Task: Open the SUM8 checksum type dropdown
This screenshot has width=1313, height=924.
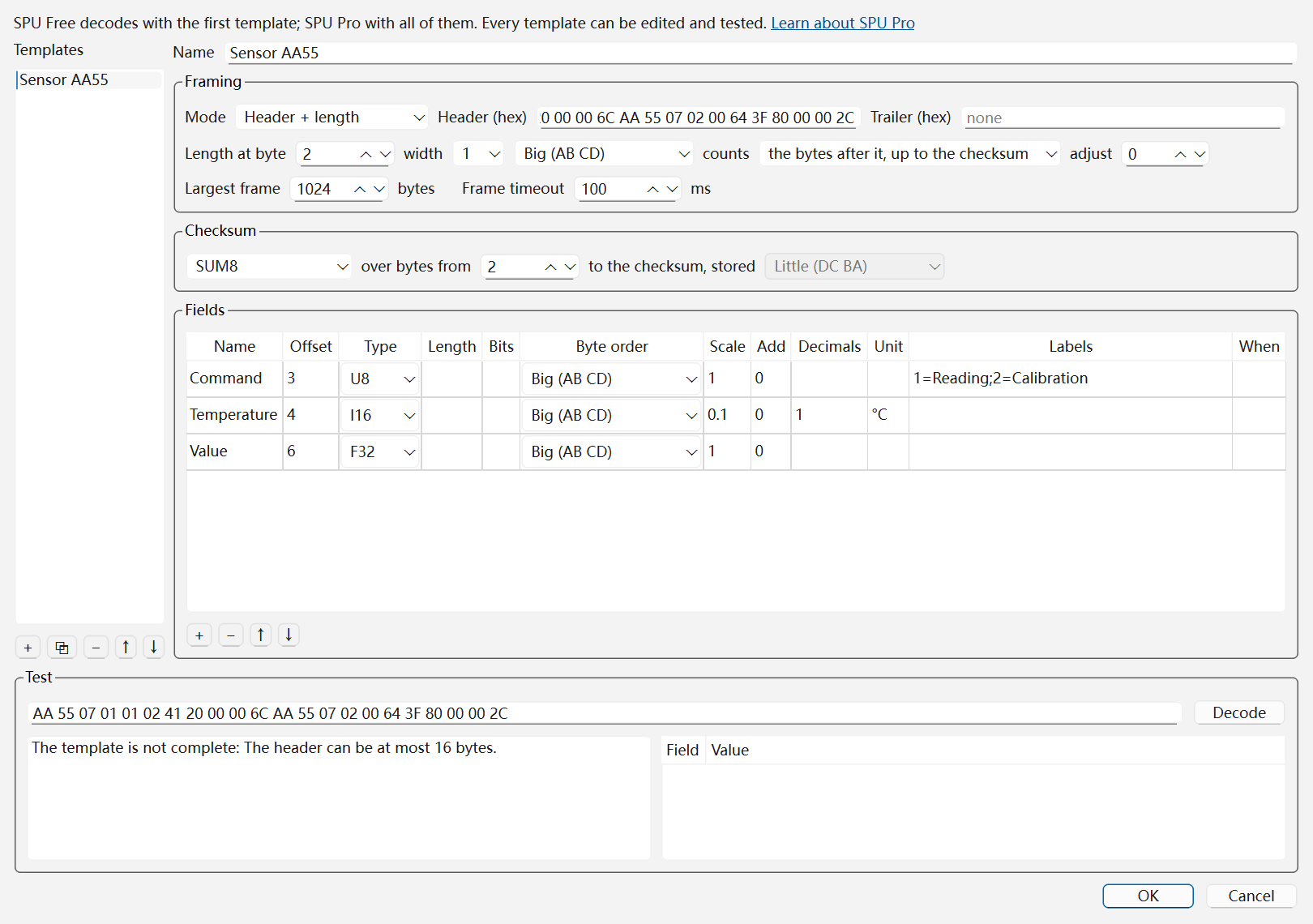Action: point(269,267)
